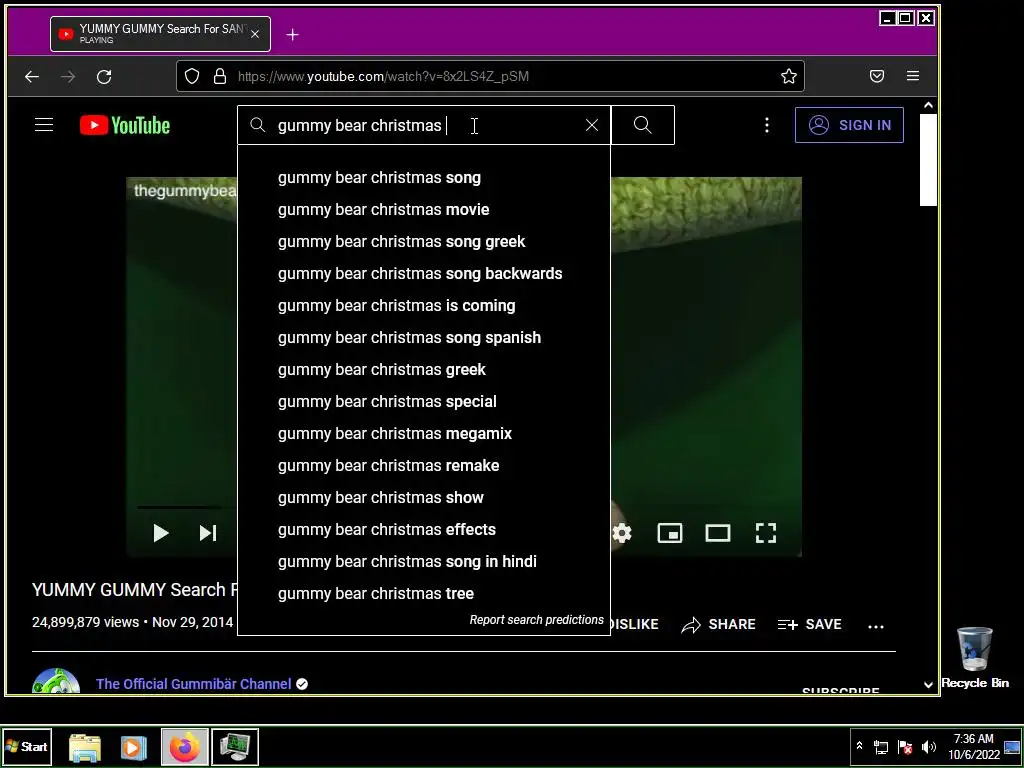Choose suggestion "gummy bear christmas song backwards"
The width and height of the screenshot is (1024, 768).
tap(424, 274)
